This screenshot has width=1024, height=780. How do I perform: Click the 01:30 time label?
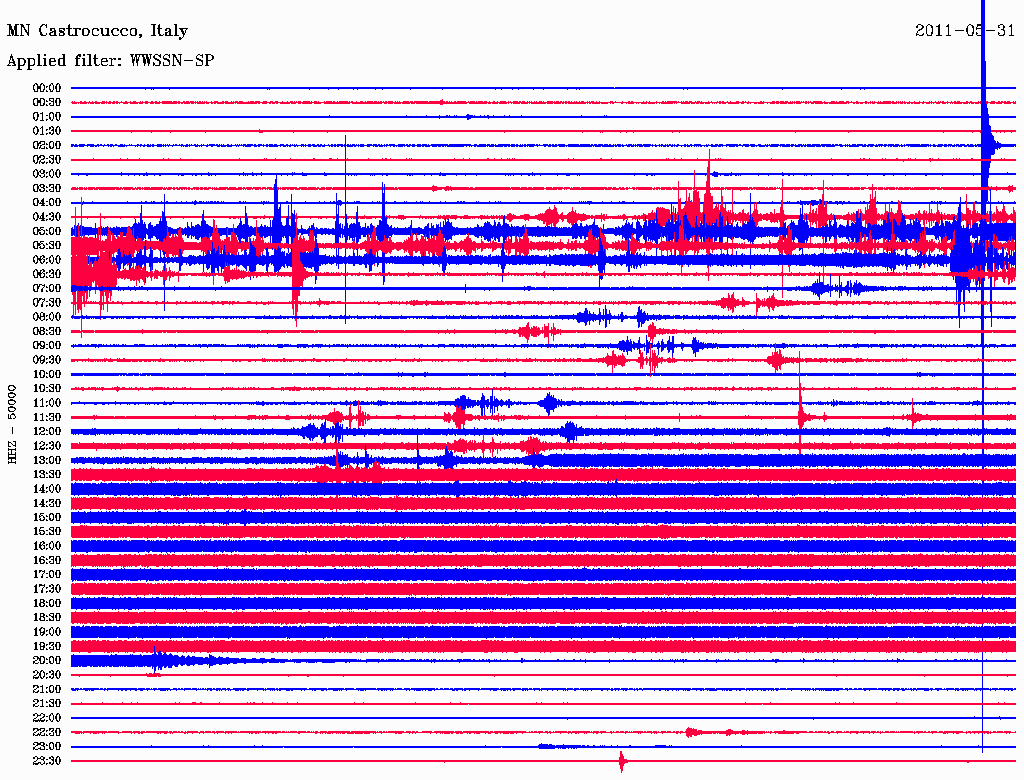point(47,131)
